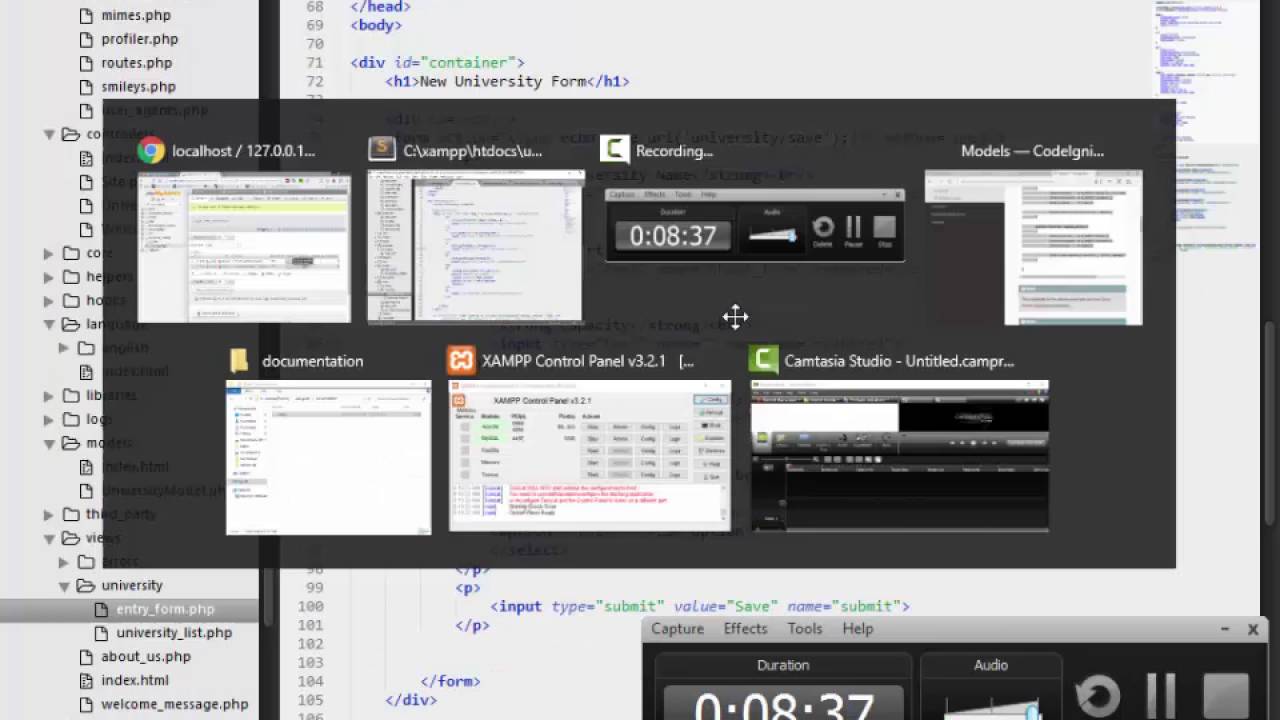Click the XAMPP icon in the window switcher

[461, 360]
